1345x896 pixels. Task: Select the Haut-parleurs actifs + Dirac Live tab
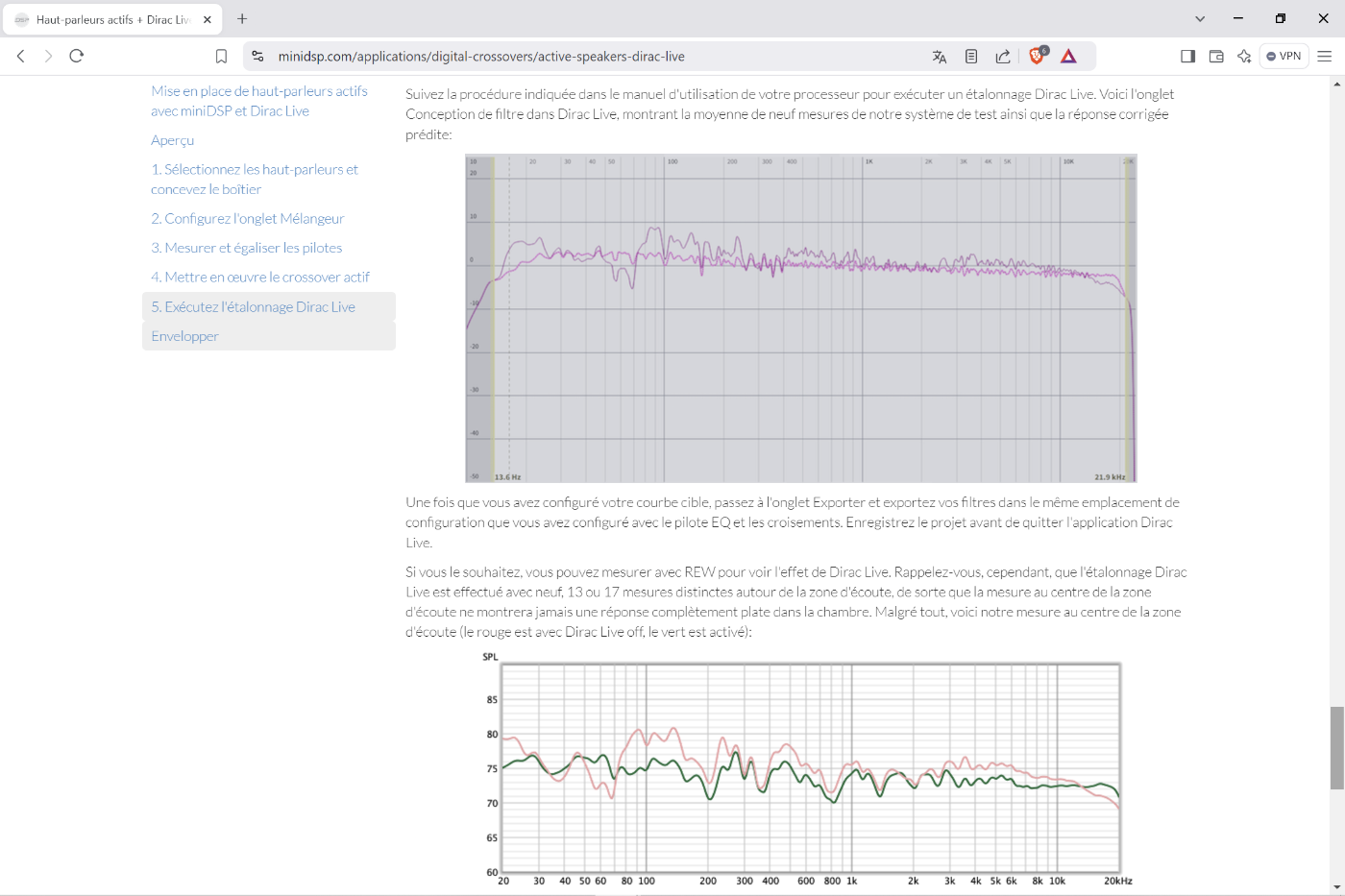[x=112, y=19]
